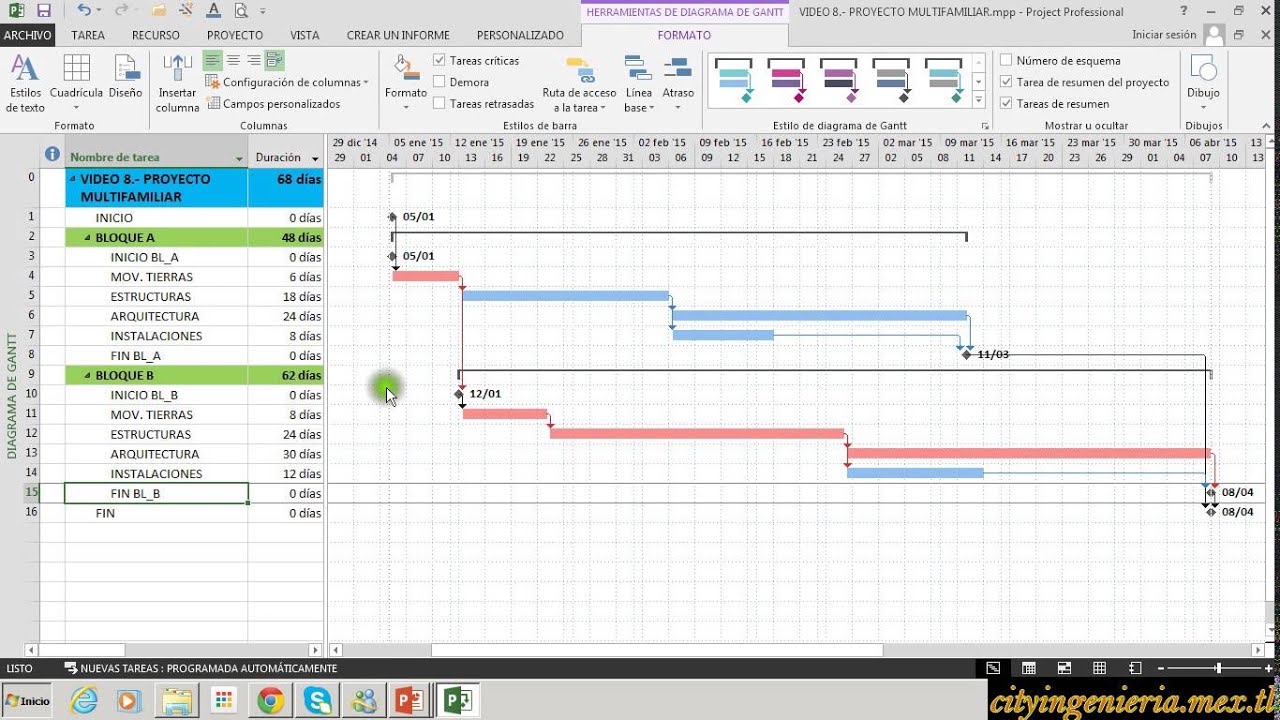
Task: Enable Número de esquema checkbox
Action: (x=1006, y=60)
